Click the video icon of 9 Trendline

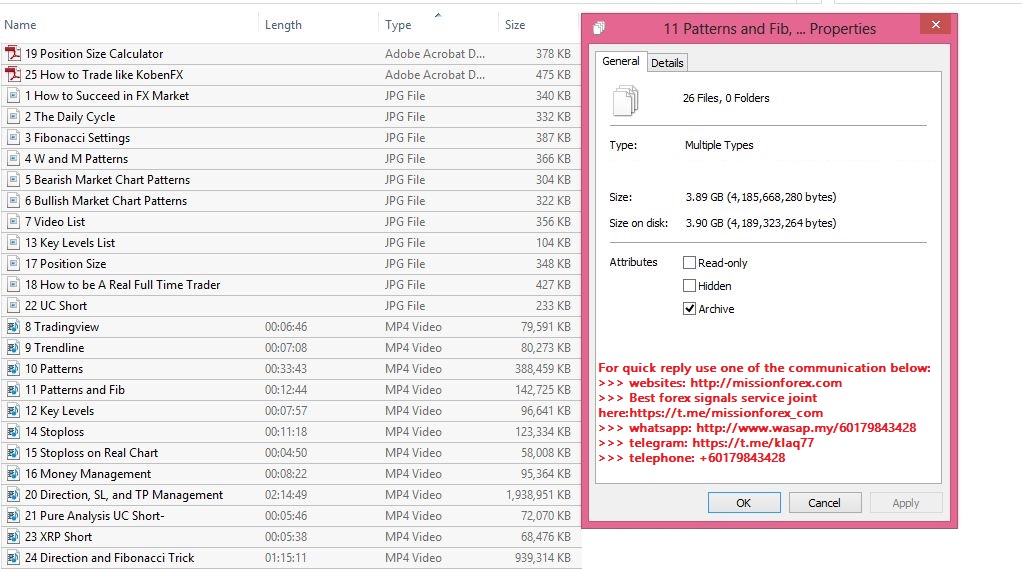[x=13, y=347]
